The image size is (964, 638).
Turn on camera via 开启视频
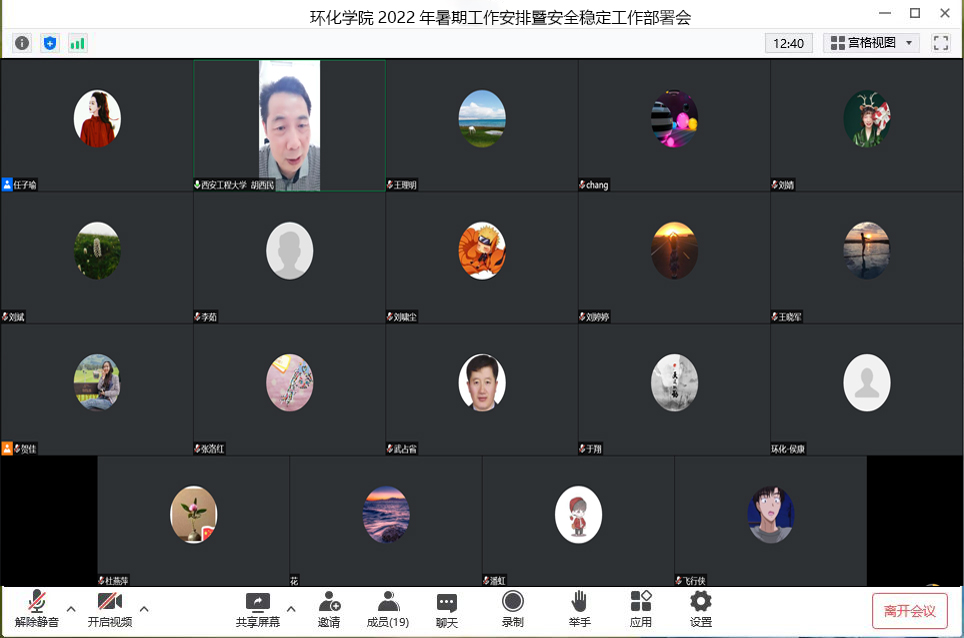pos(109,608)
